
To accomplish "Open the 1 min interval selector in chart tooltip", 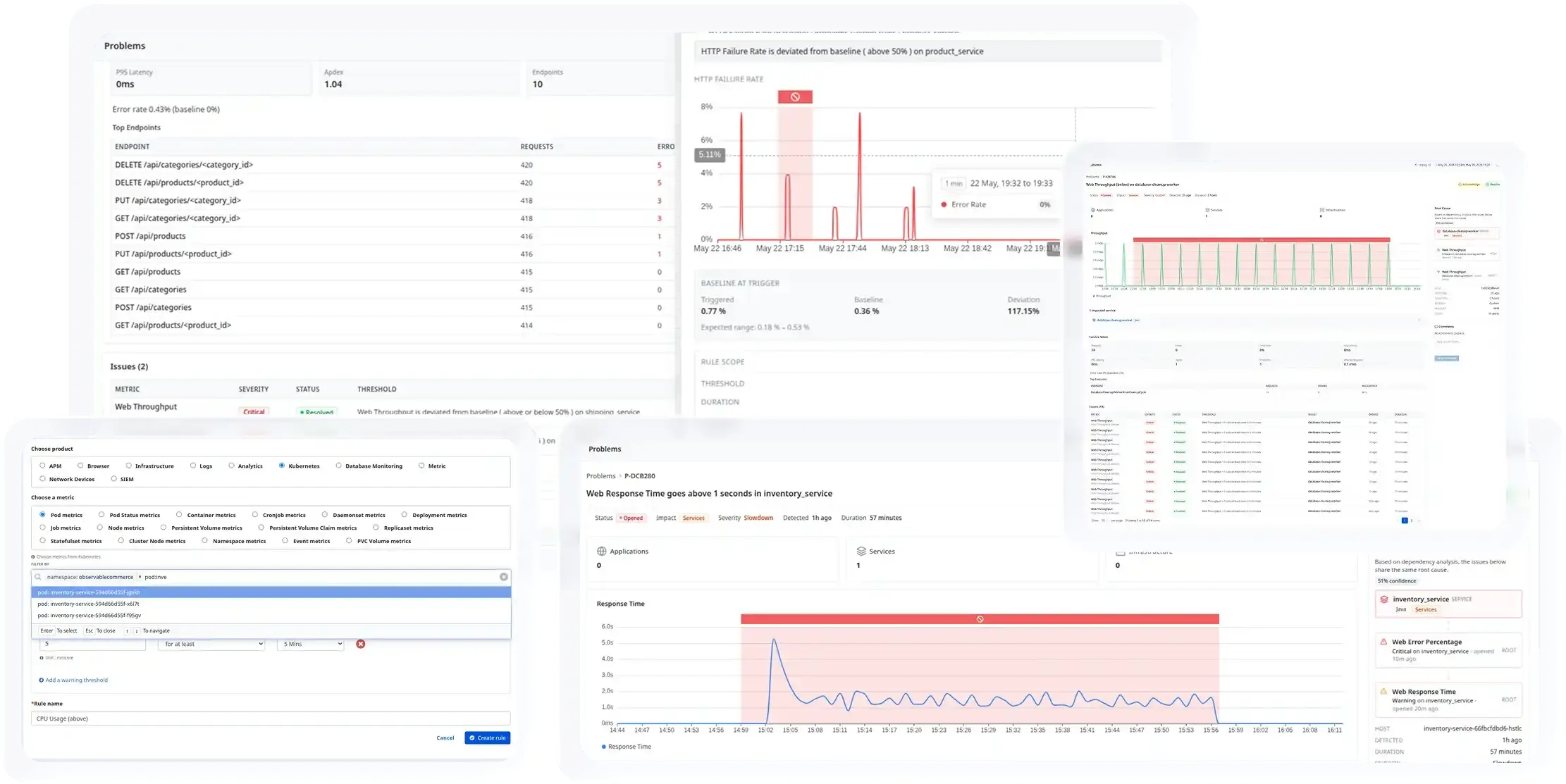I will (x=954, y=183).
